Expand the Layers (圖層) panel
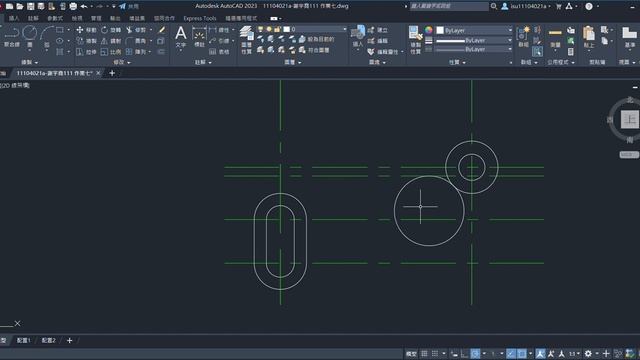 (293, 62)
